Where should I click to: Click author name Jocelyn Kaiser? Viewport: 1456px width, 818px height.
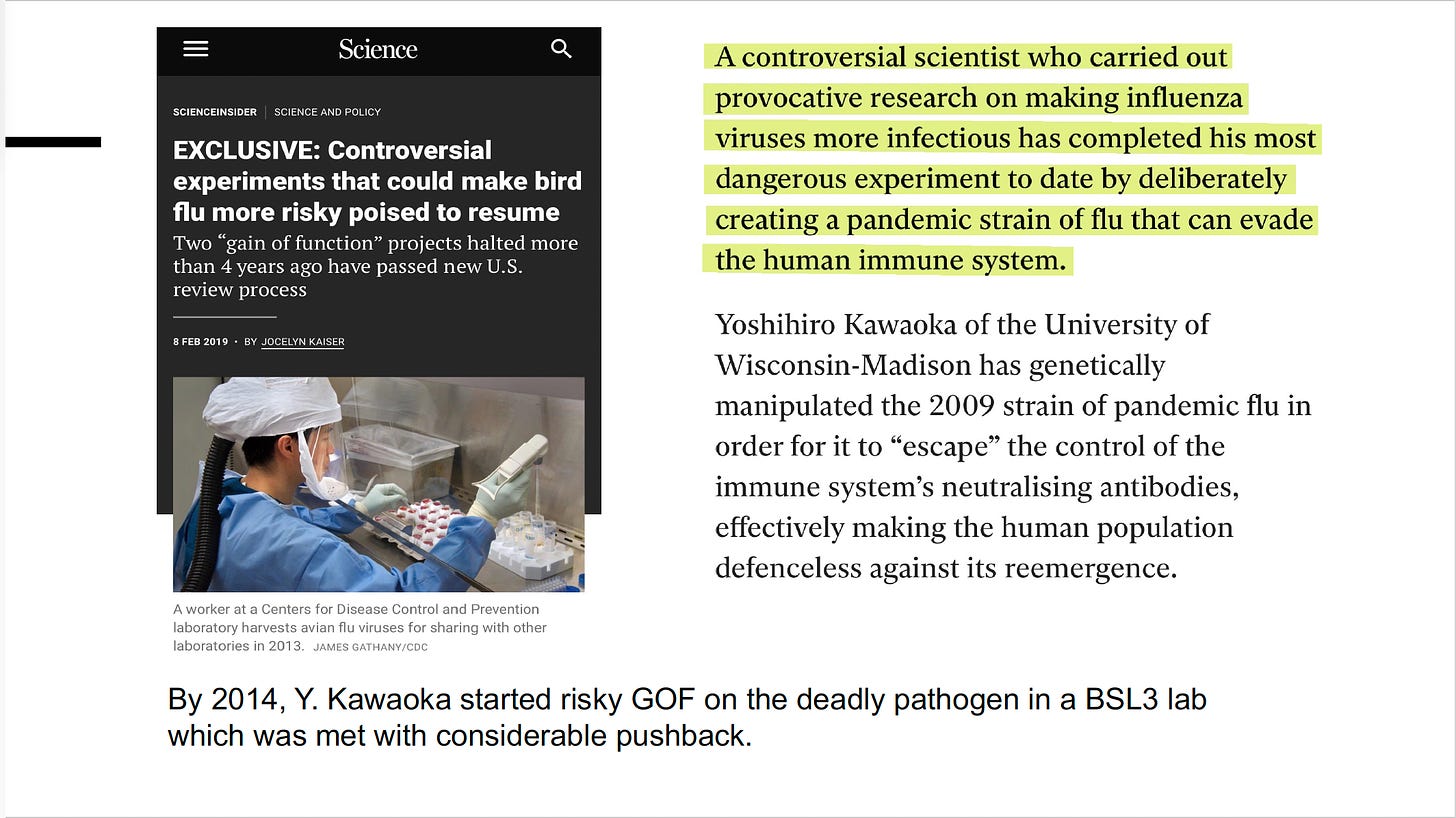pos(303,342)
